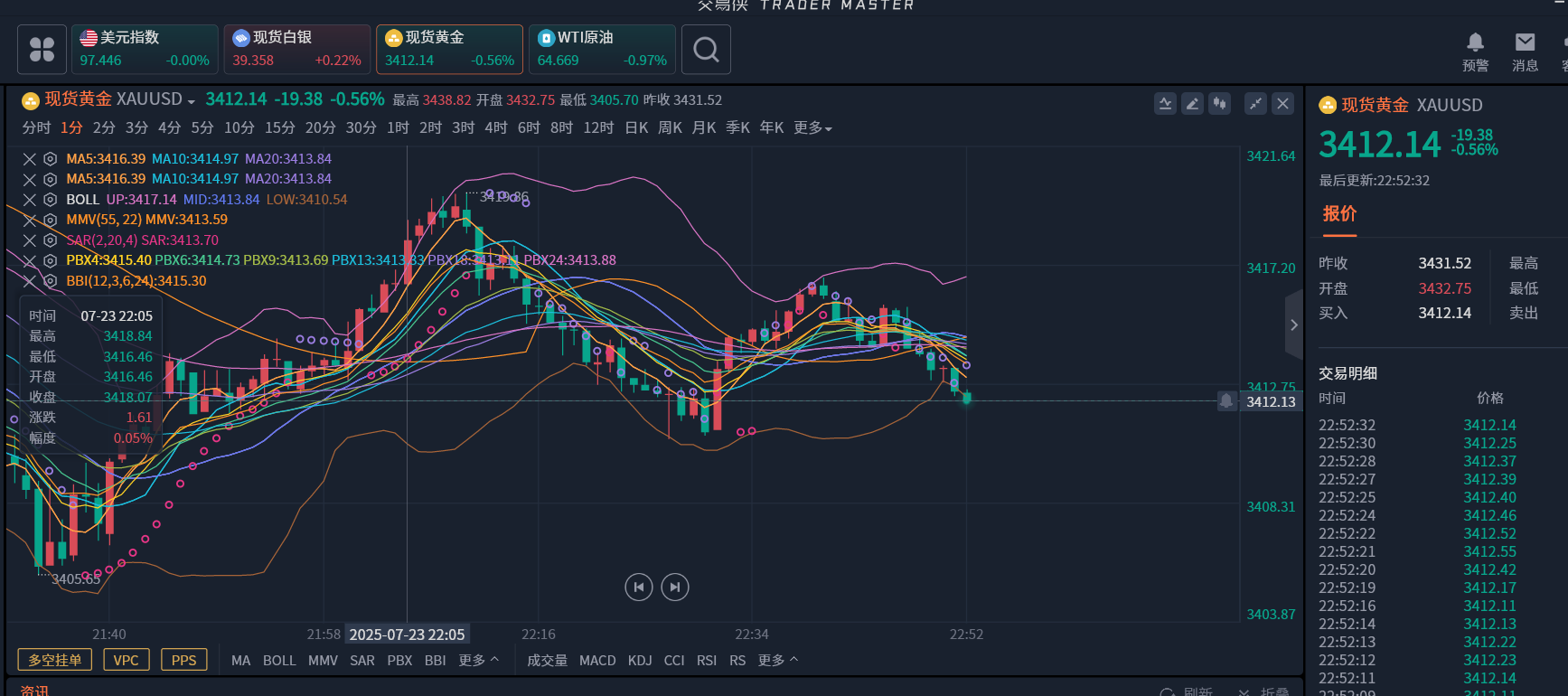Toggle SAR in the bottom indicator bar
Viewport: 1568px width, 696px height.
[362, 661]
